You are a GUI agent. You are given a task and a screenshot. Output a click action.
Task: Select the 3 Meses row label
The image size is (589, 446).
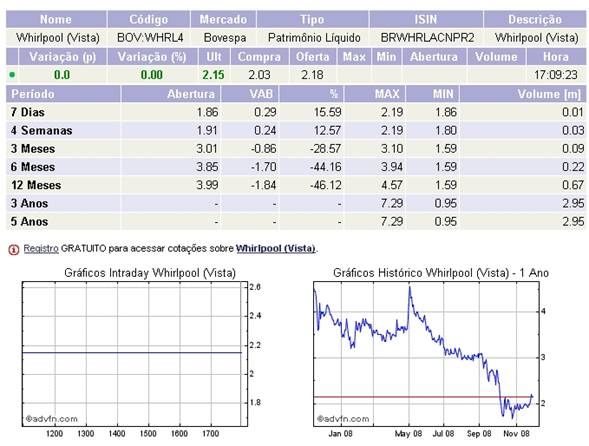tap(33, 148)
